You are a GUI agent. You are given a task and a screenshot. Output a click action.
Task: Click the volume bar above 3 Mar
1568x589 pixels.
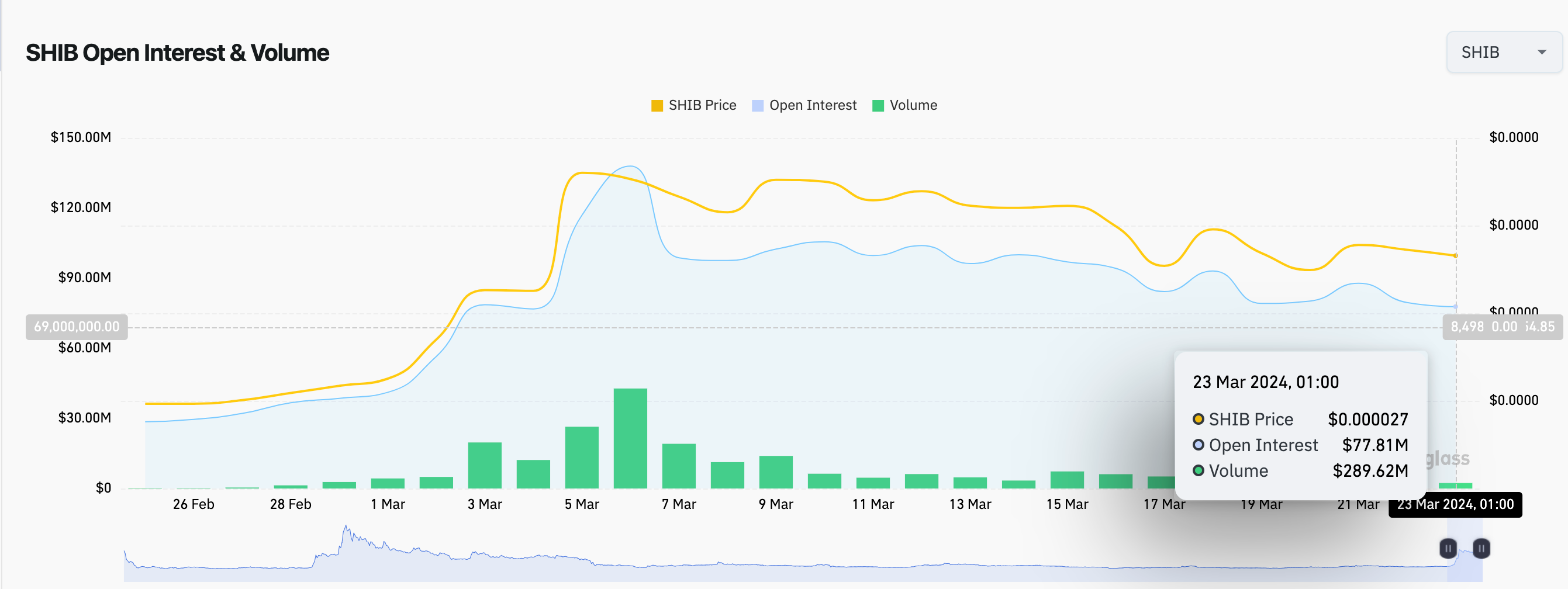485,465
